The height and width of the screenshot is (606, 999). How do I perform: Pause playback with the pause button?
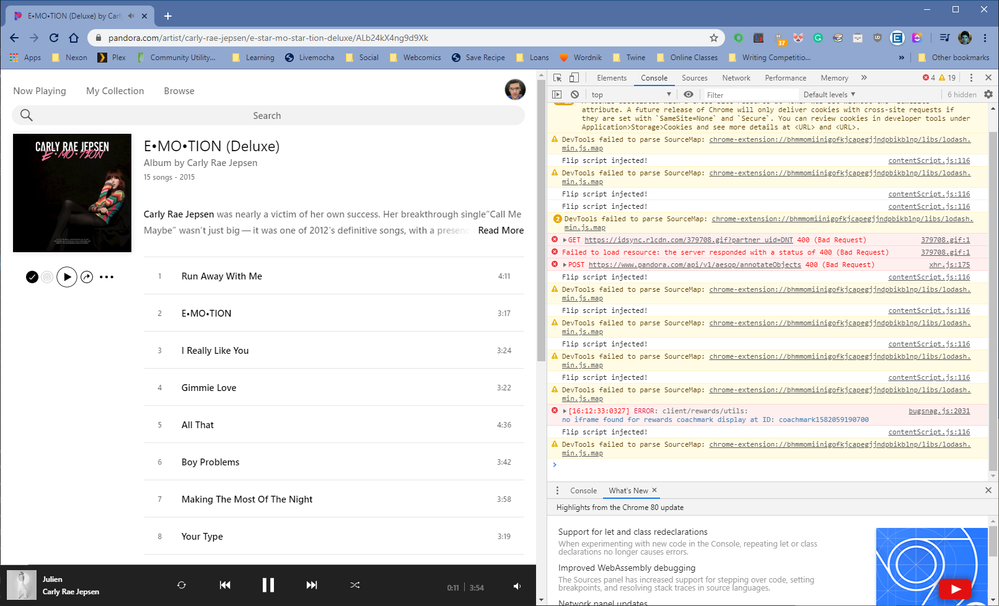(268, 585)
